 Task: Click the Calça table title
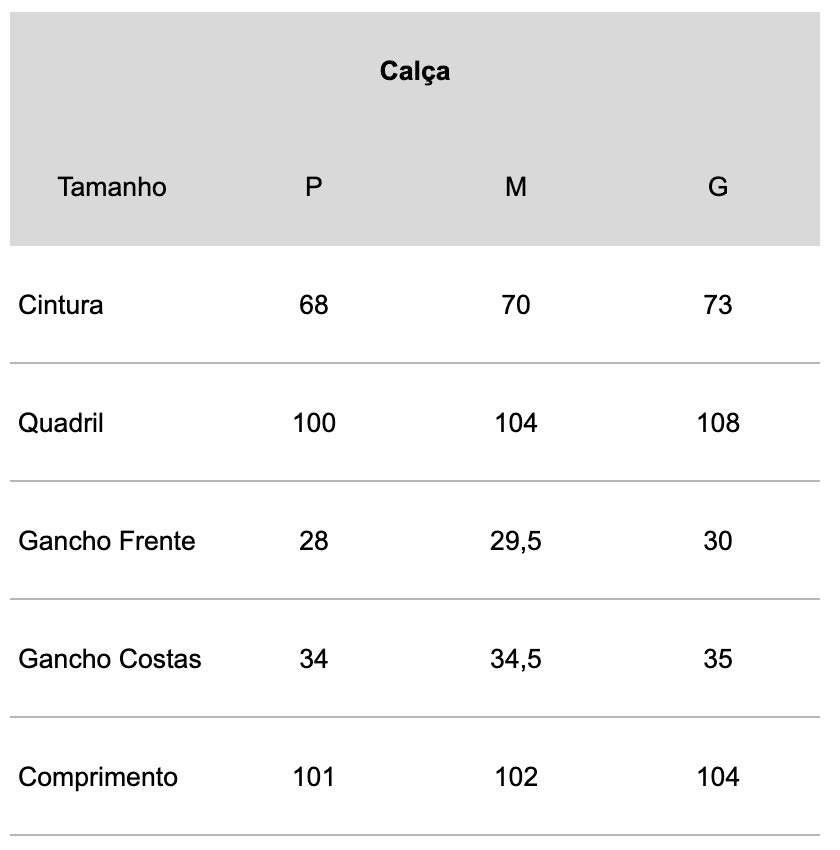415,71
